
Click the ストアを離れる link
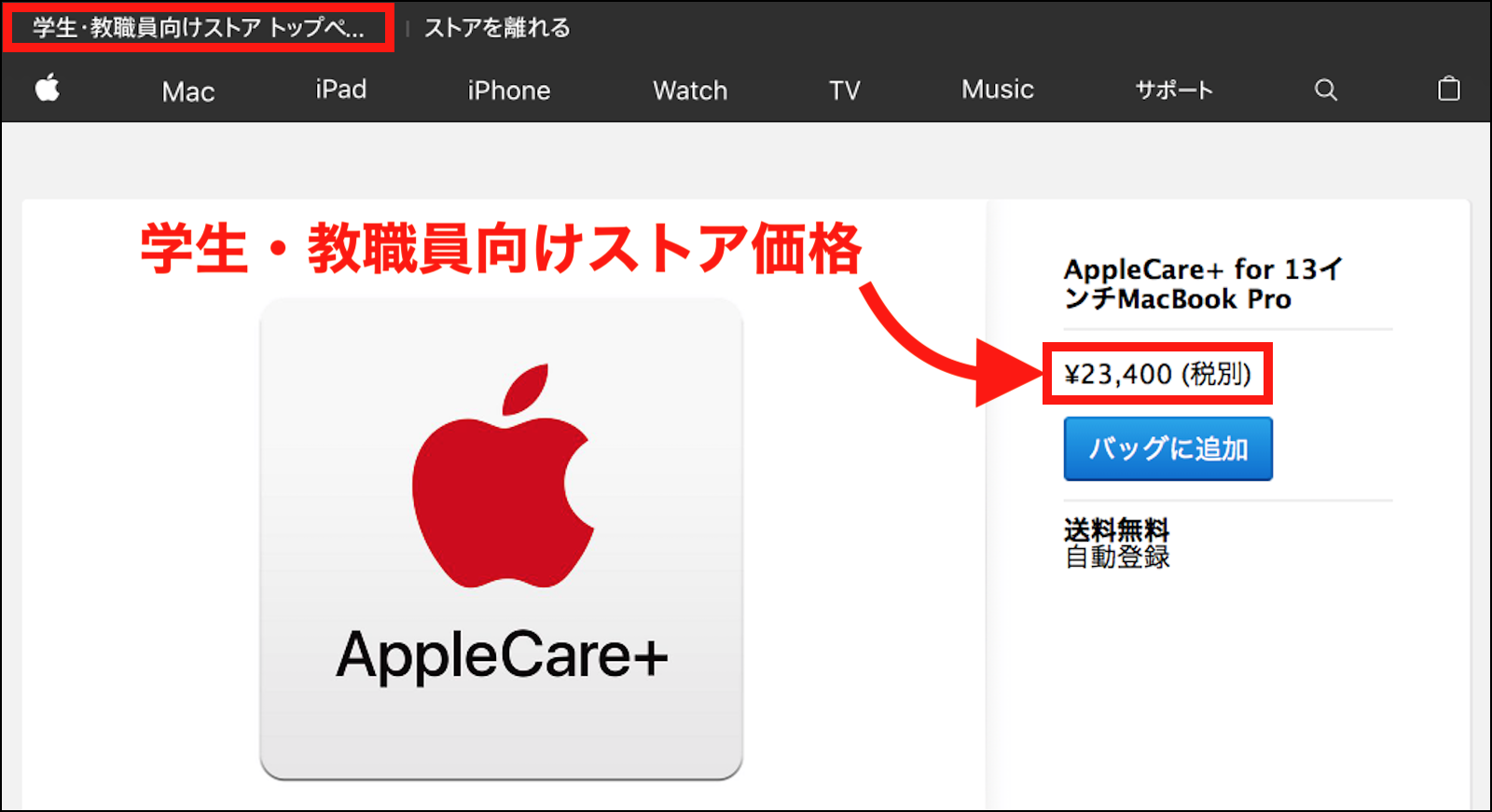point(497,28)
